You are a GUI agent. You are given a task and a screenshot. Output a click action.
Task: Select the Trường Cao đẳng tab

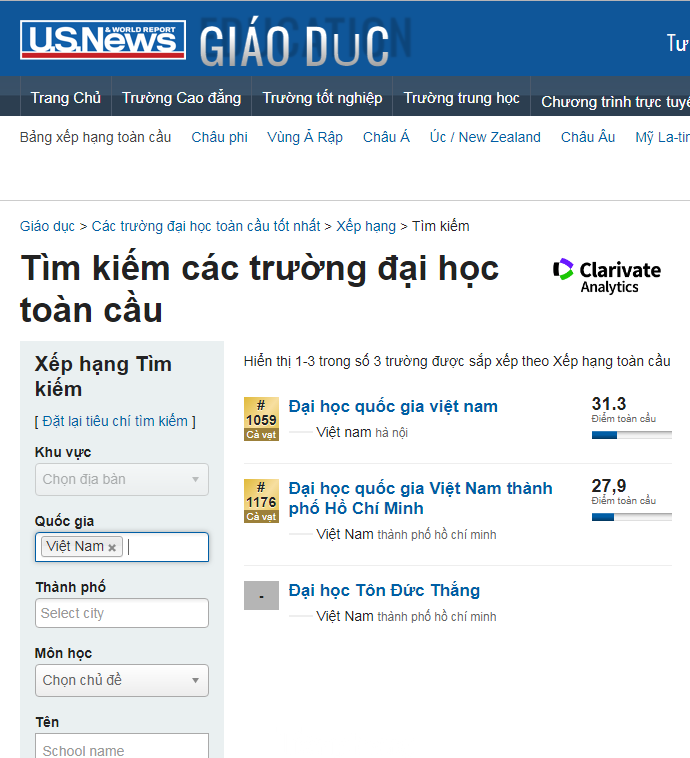pos(181,98)
